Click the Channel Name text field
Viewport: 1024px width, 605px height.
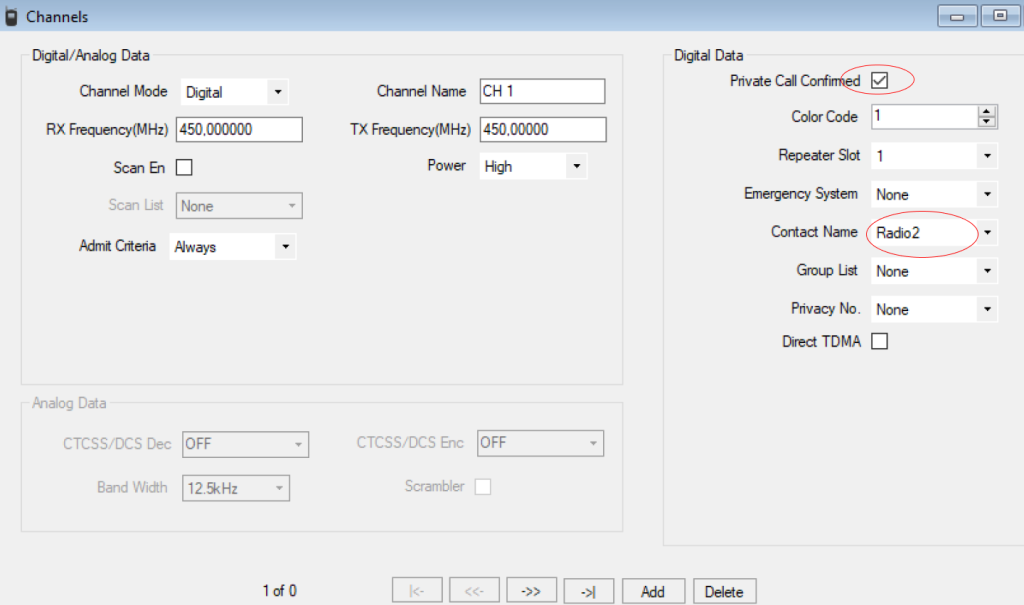pos(542,91)
